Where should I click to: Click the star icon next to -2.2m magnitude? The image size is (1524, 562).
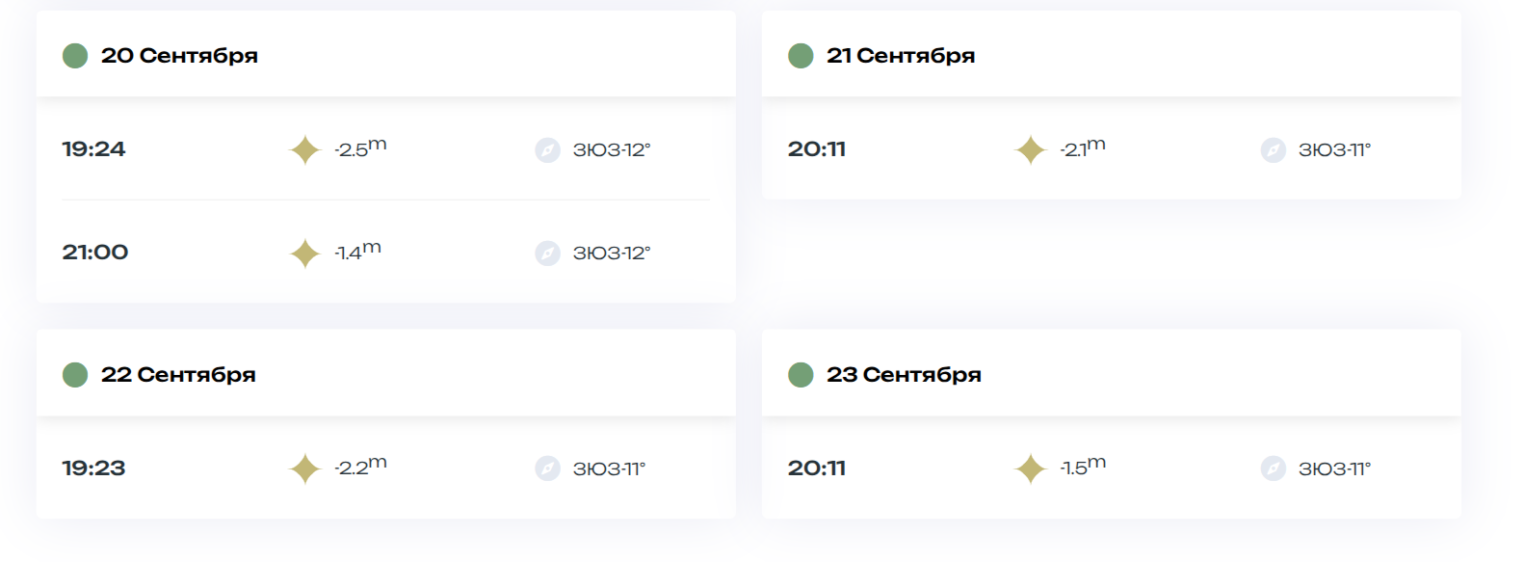click(x=304, y=469)
